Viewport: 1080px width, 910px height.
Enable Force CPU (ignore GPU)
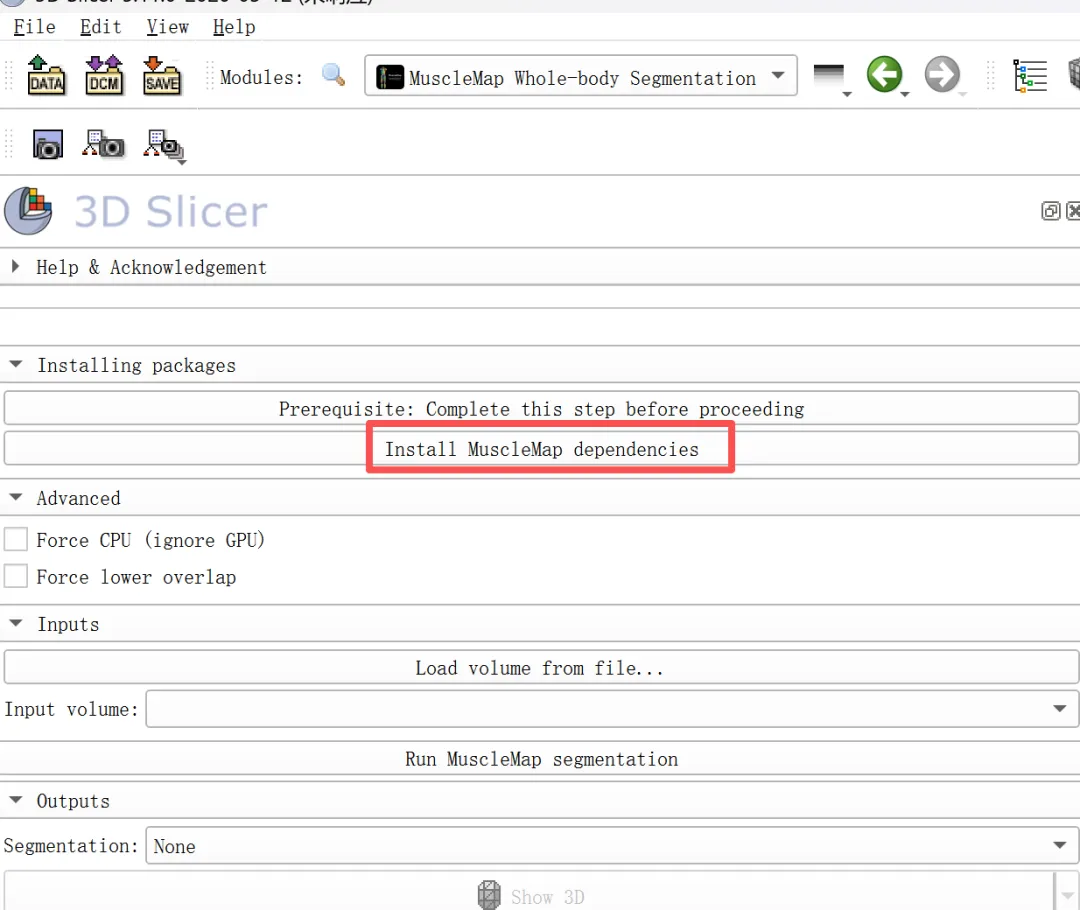[16, 539]
